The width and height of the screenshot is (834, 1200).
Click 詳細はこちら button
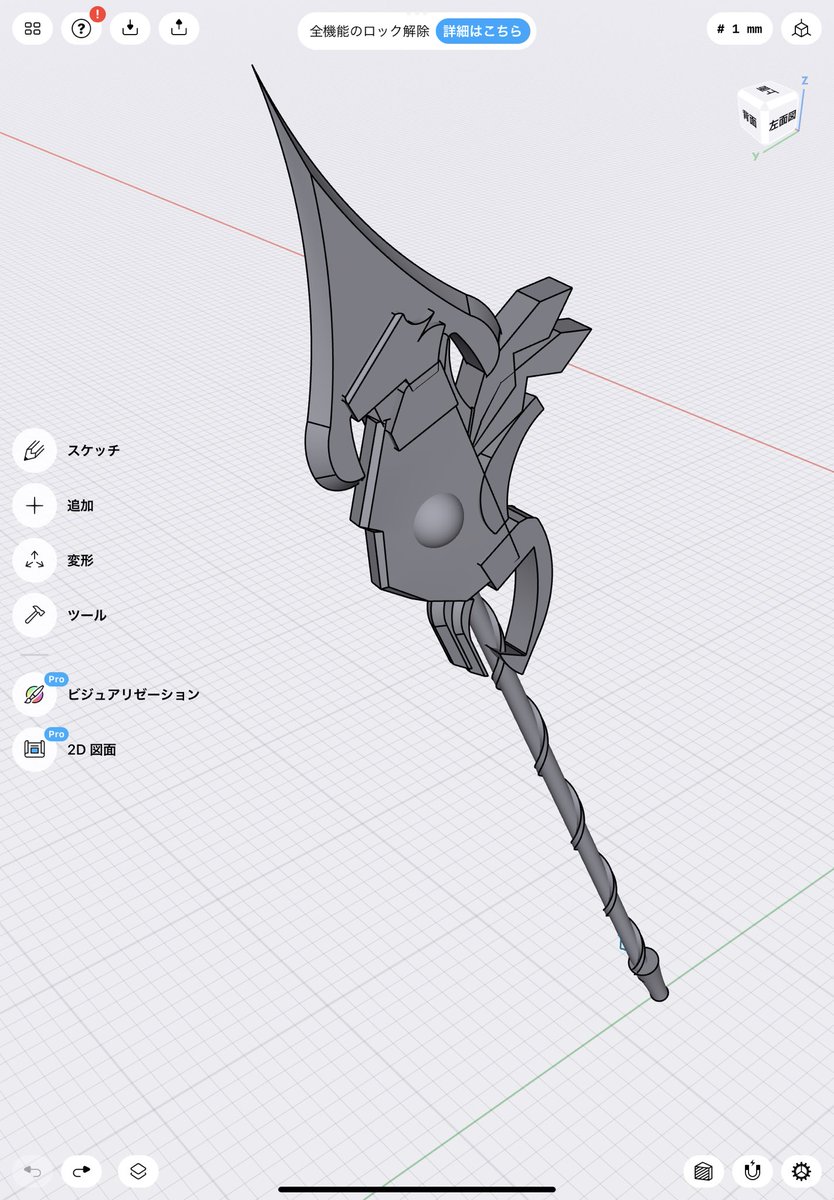[482, 31]
